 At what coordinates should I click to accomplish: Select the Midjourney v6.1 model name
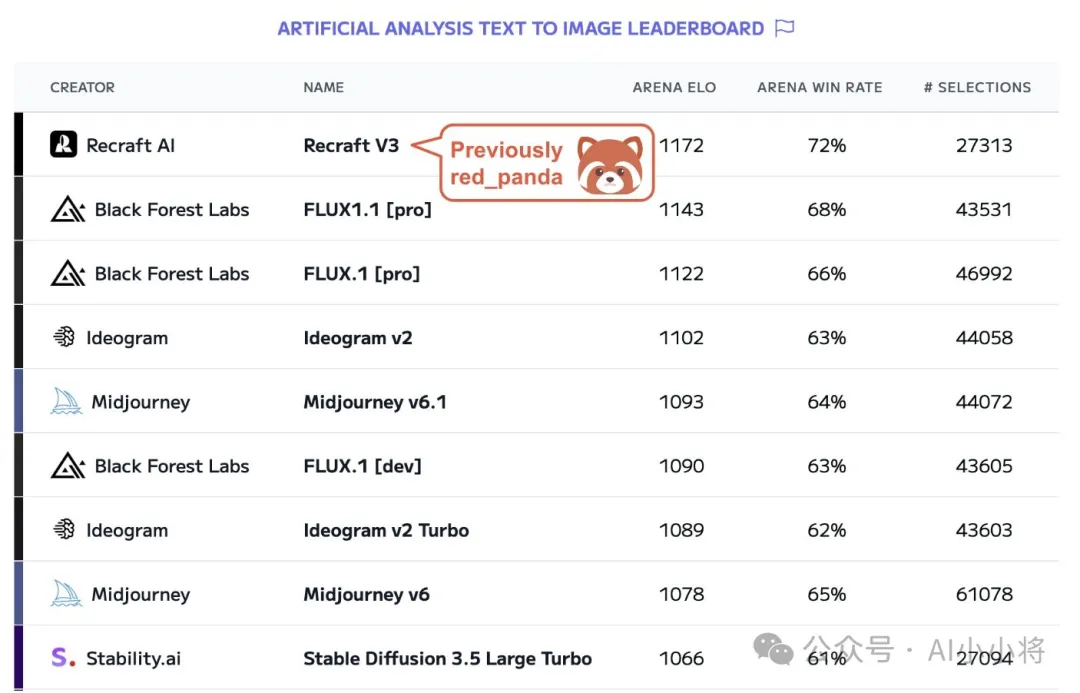click(375, 402)
